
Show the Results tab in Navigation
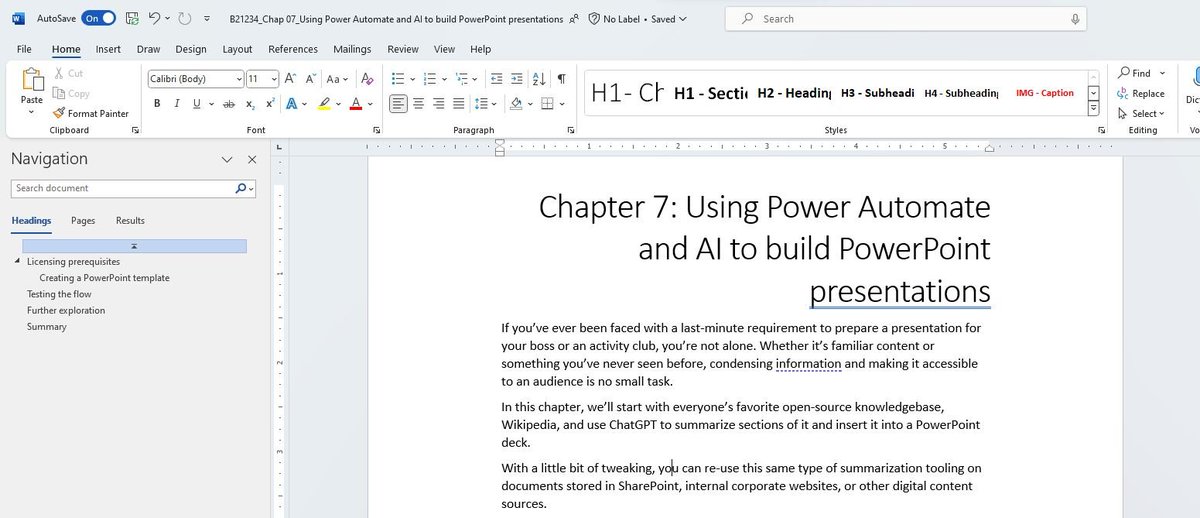[130, 221]
